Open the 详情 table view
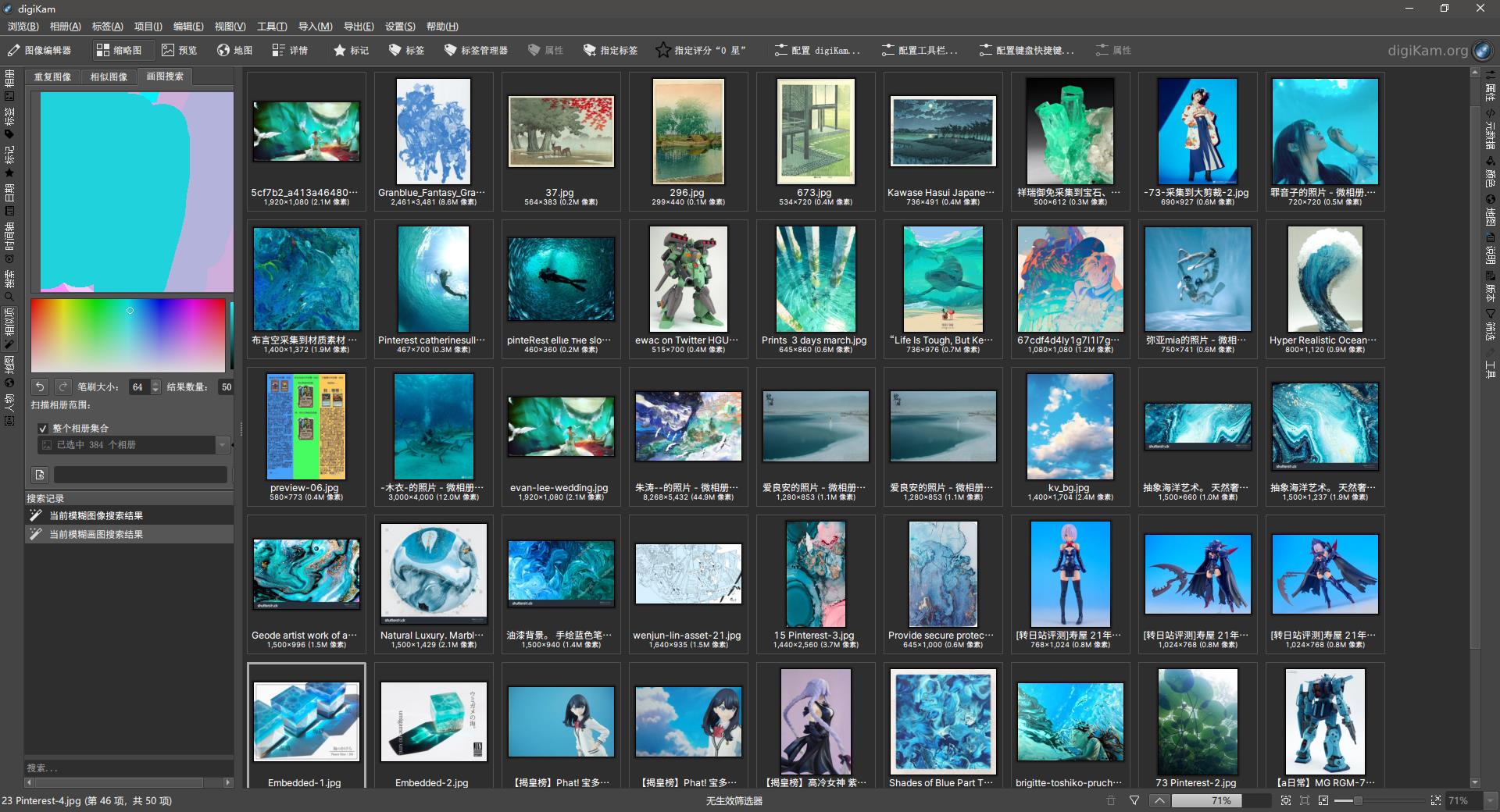 [290, 50]
